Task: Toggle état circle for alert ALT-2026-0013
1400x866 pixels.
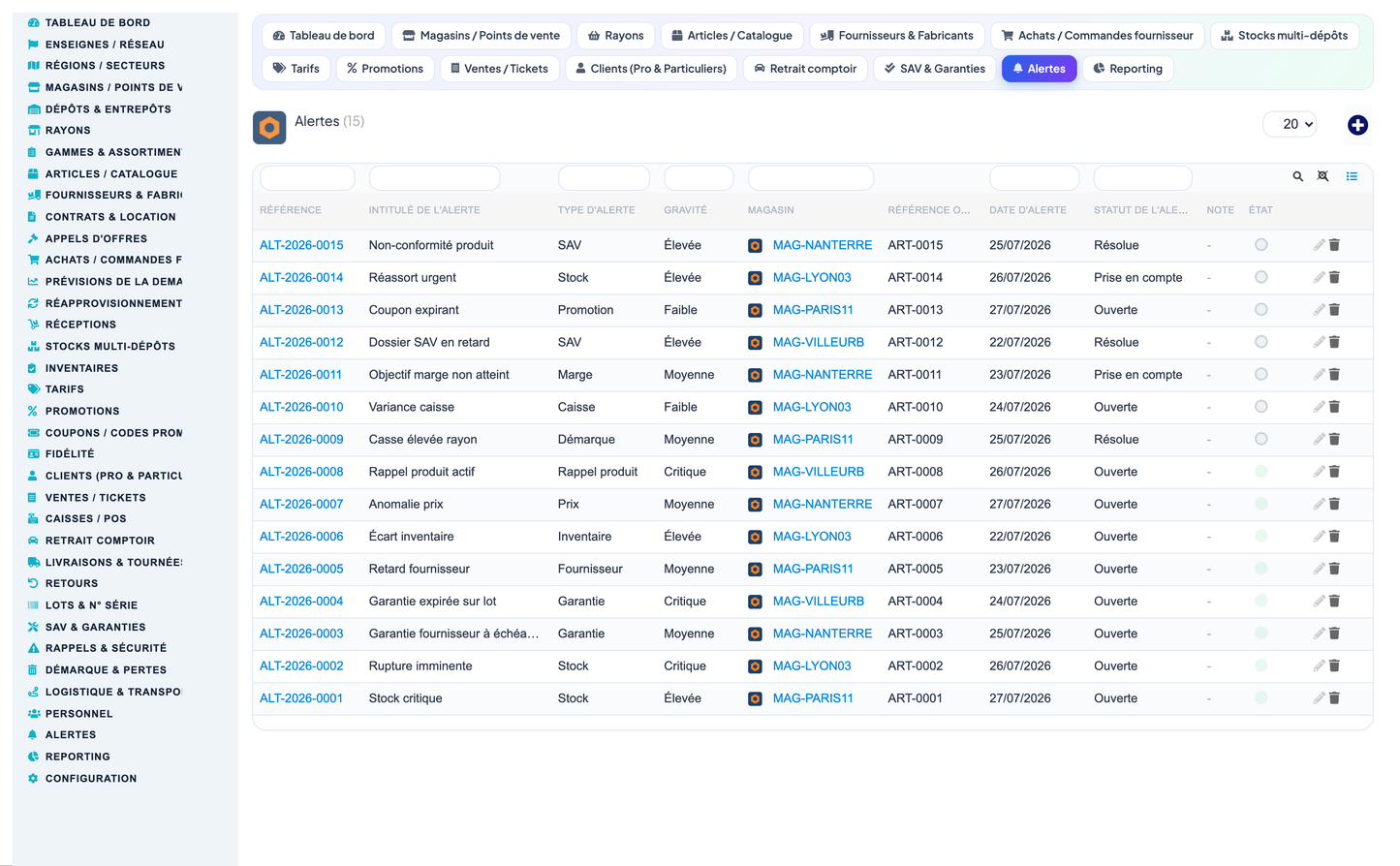Action: (1260, 310)
